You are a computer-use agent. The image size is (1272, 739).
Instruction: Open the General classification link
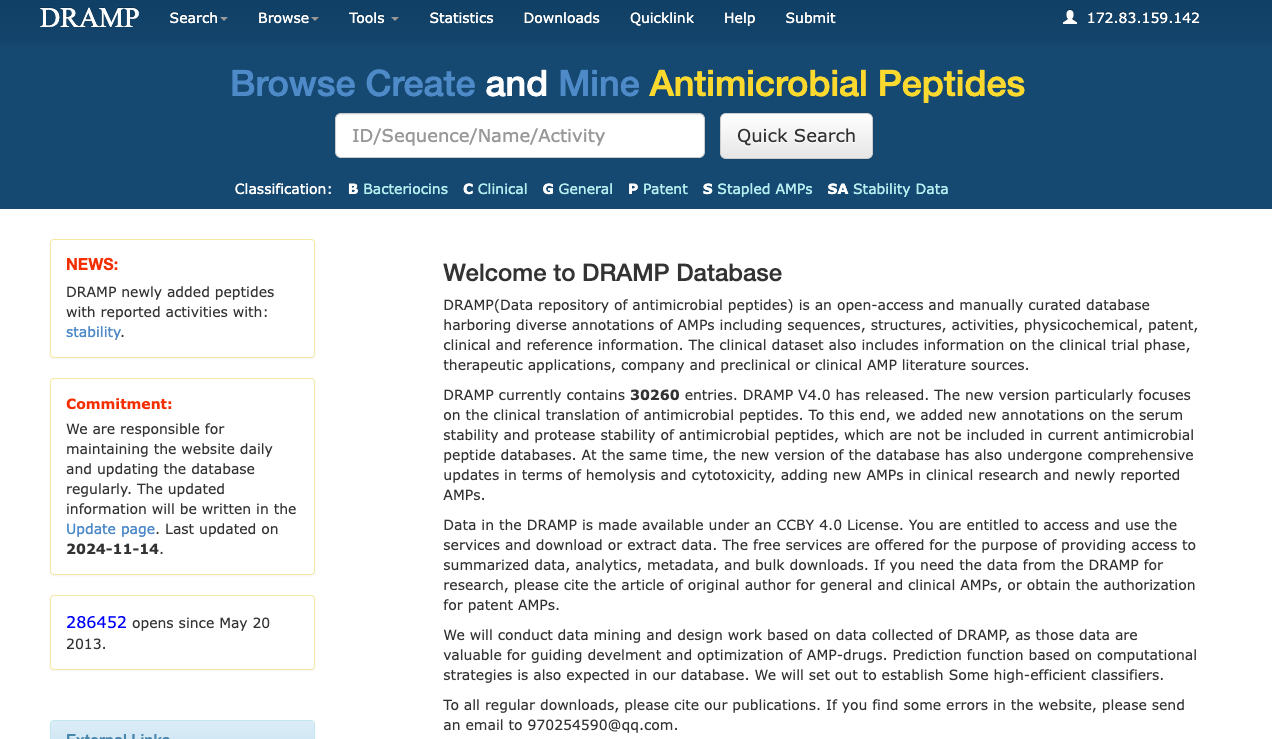tap(585, 189)
